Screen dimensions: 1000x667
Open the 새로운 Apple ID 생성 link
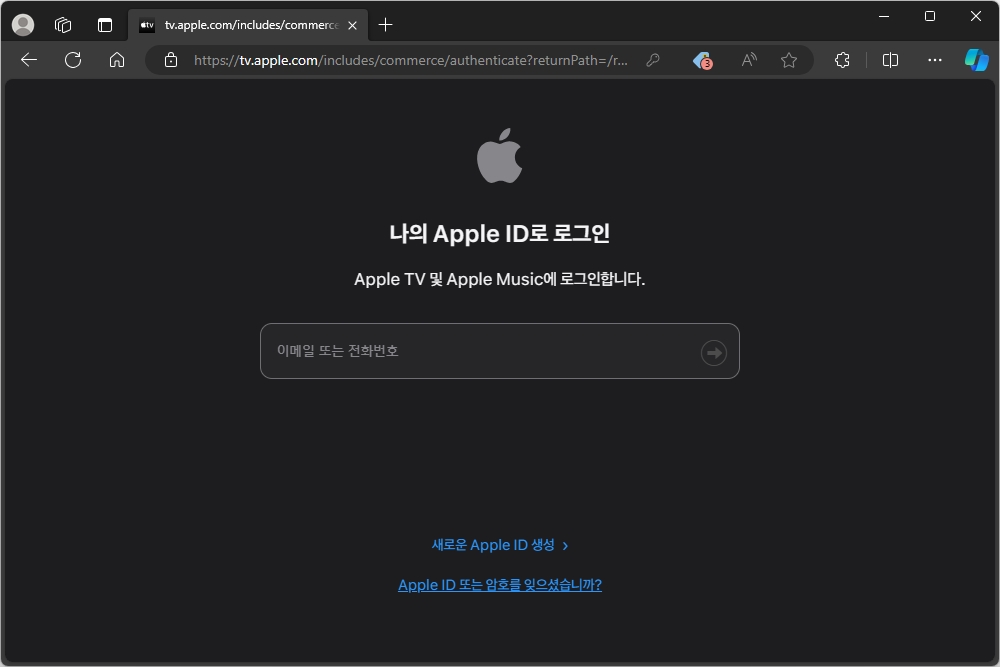(x=499, y=545)
